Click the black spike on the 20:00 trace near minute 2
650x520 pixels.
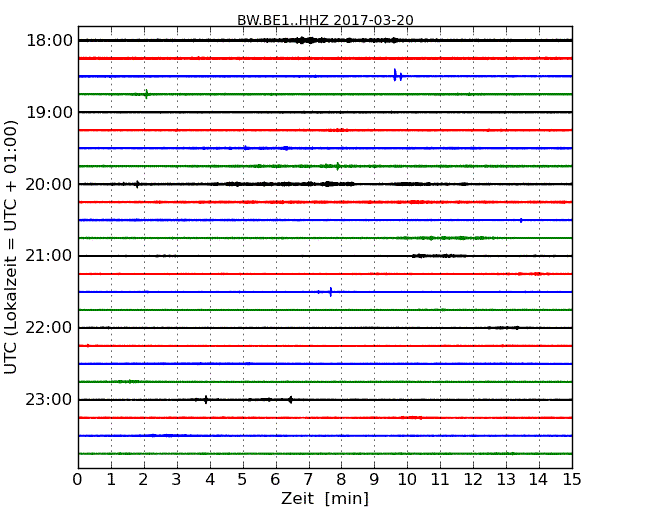[137, 184]
